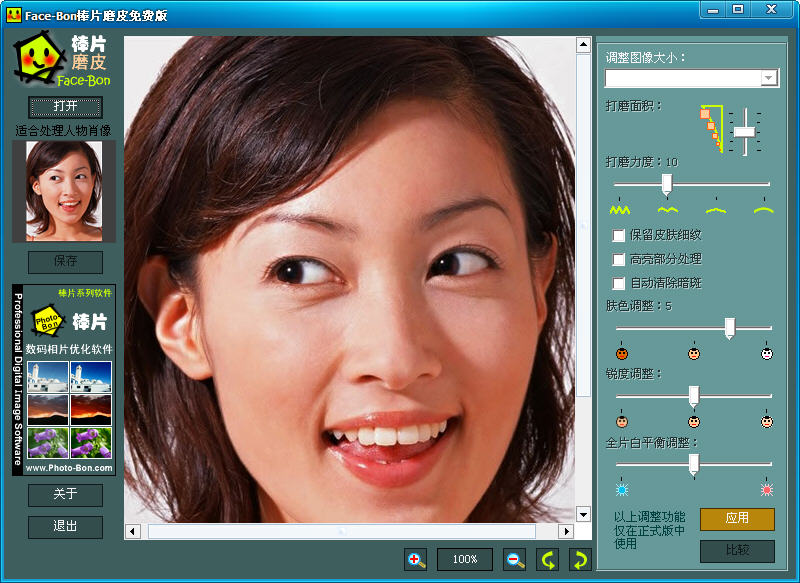Screen dimensions: 800x583
Task: Expand the 调整图像大小 dropdown list
Action: point(768,78)
